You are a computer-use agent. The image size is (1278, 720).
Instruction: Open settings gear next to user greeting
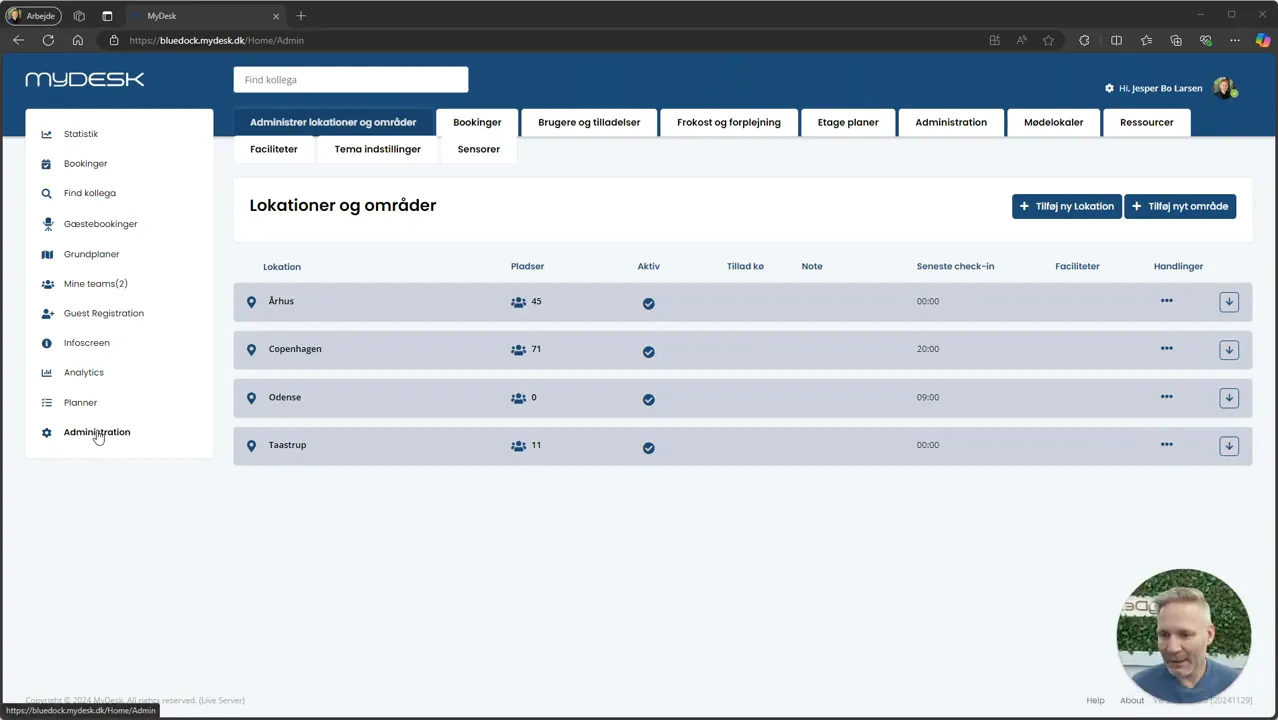(1109, 88)
